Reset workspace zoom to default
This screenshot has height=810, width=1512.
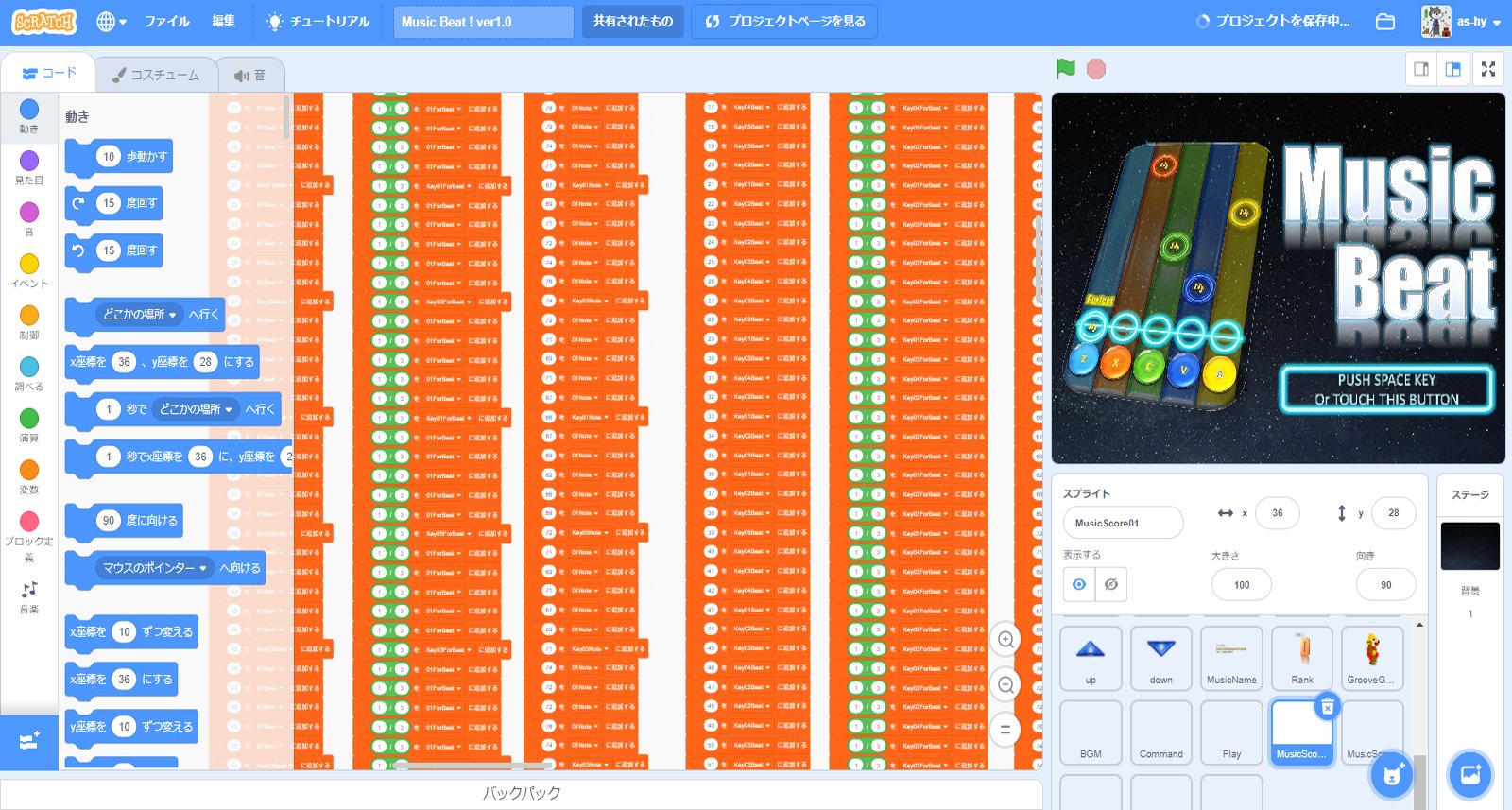click(x=1005, y=729)
